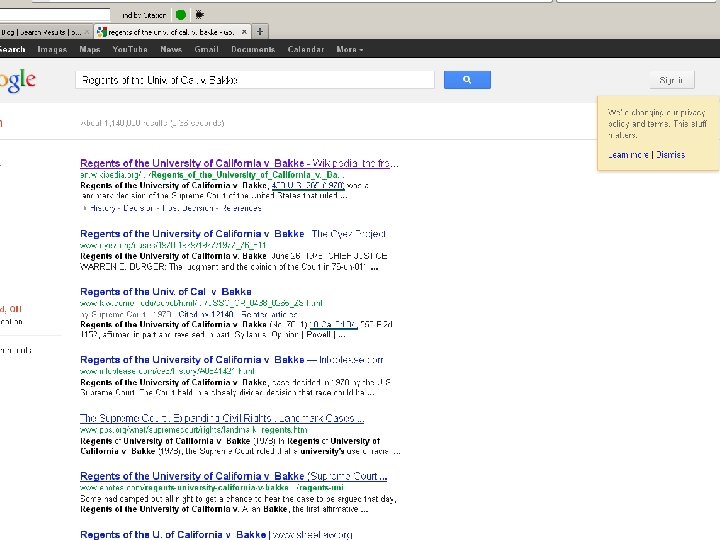The height and width of the screenshot is (540, 720).
Task: Click the results count text
Action: click(152, 123)
